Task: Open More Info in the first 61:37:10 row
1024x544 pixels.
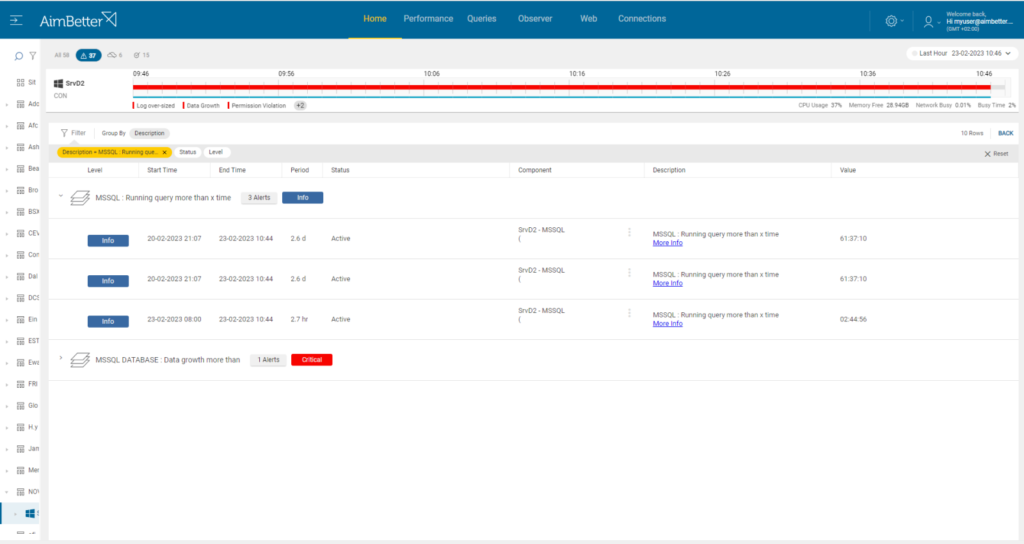Action: pyautogui.click(x=667, y=243)
